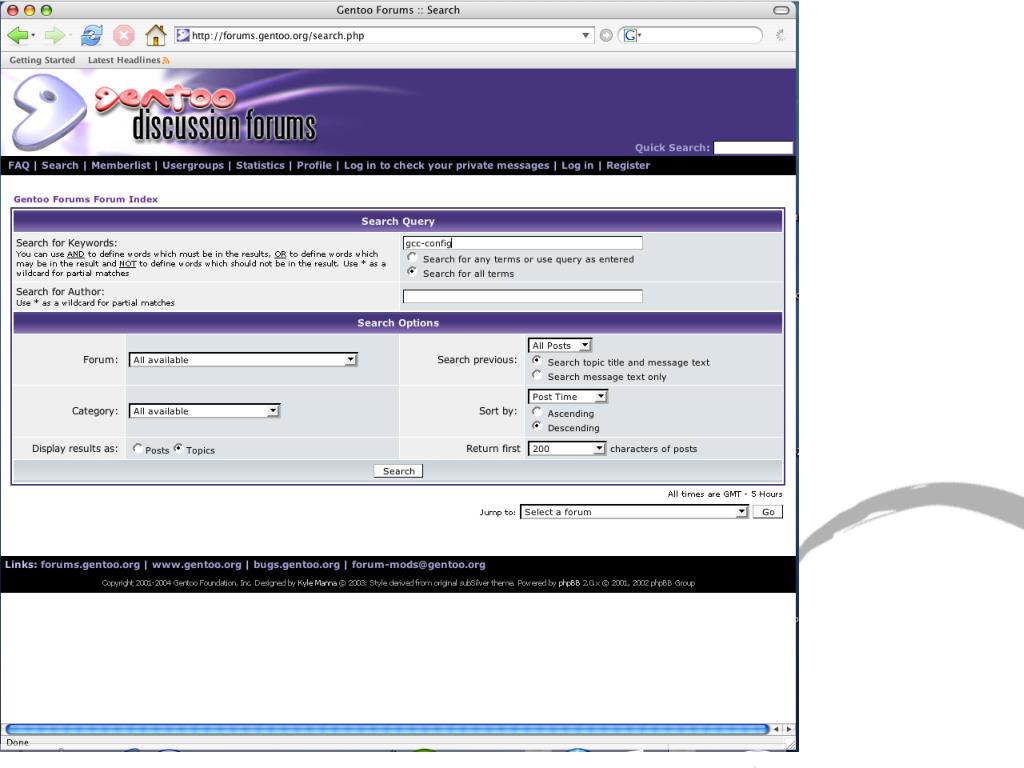Select Search for all terms radio button
The width and height of the screenshot is (1024, 768).
pos(412,272)
